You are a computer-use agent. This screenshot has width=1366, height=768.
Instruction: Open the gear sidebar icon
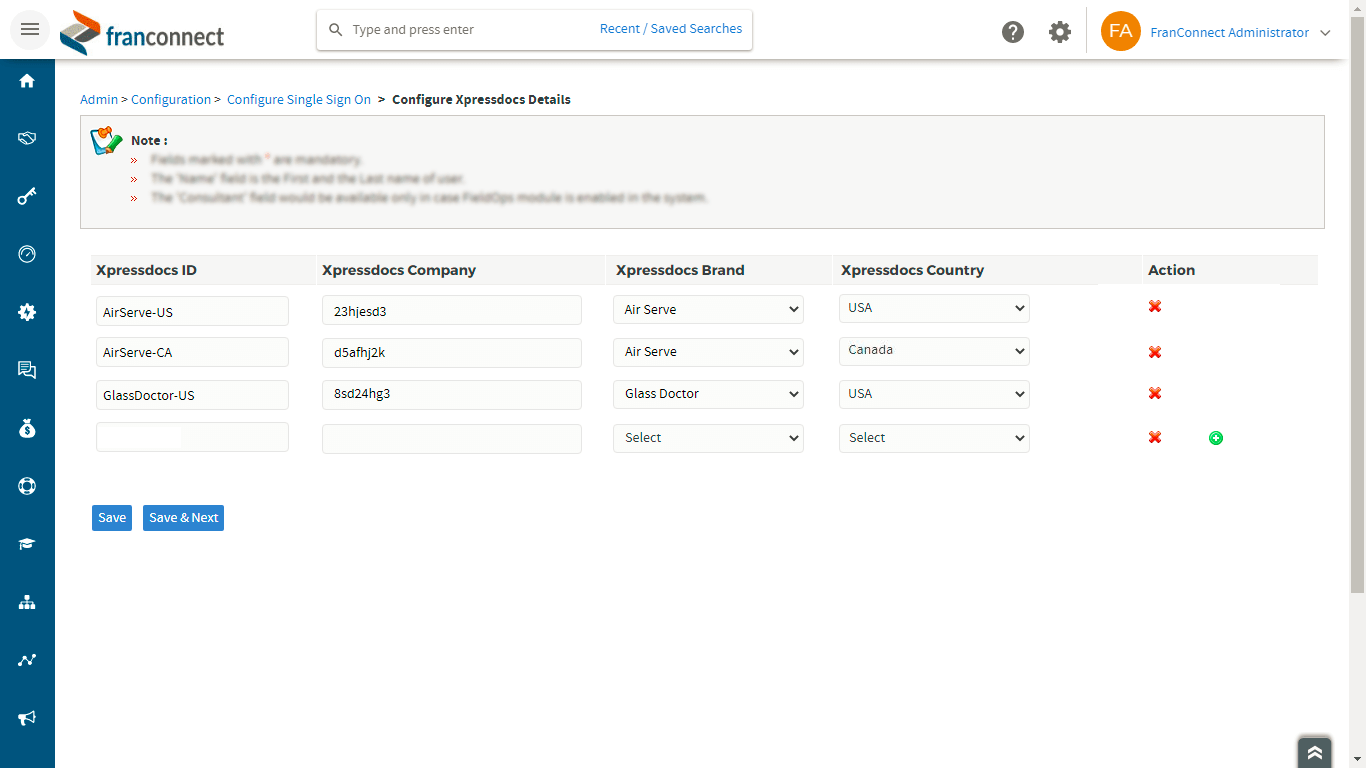27,312
